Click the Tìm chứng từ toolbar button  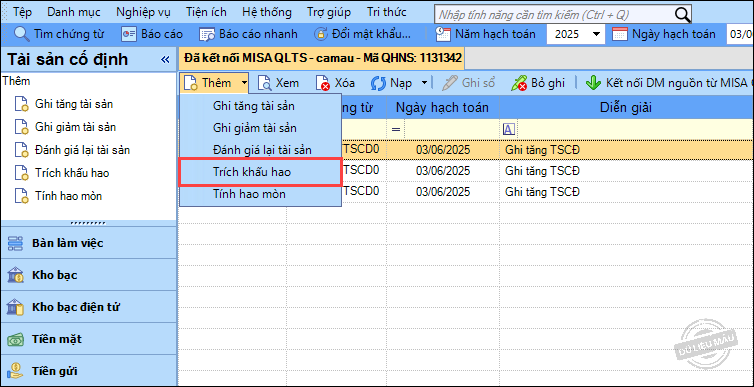click(59, 34)
